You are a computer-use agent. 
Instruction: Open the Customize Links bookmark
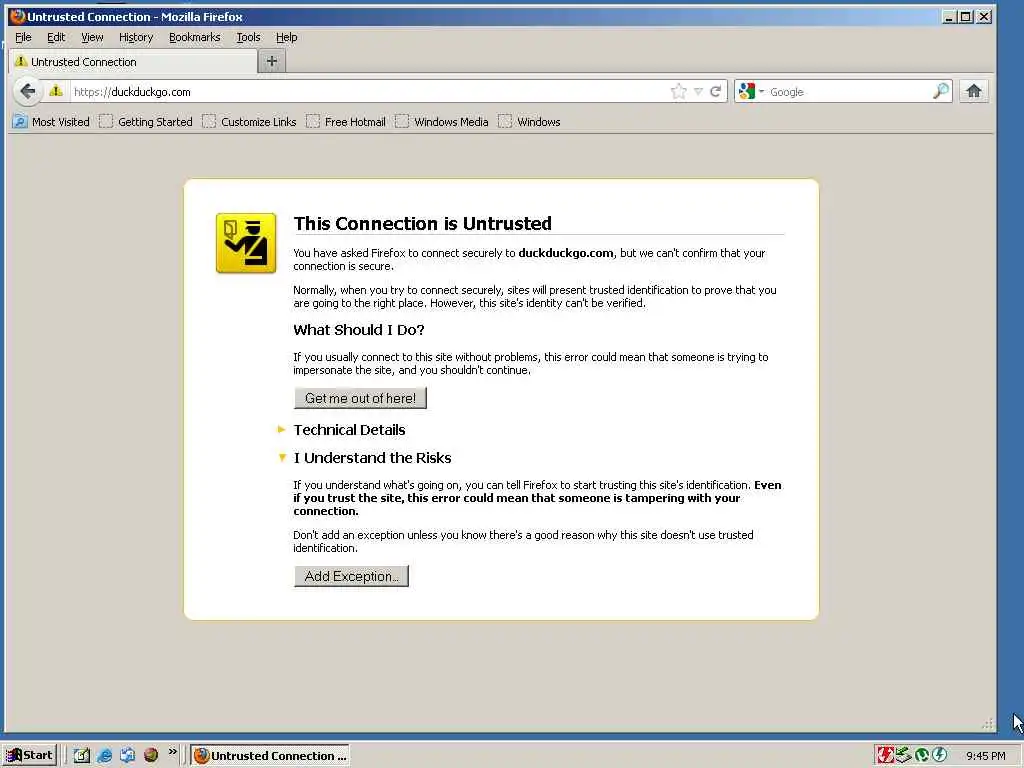pyautogui.click(x=249, y=121)
